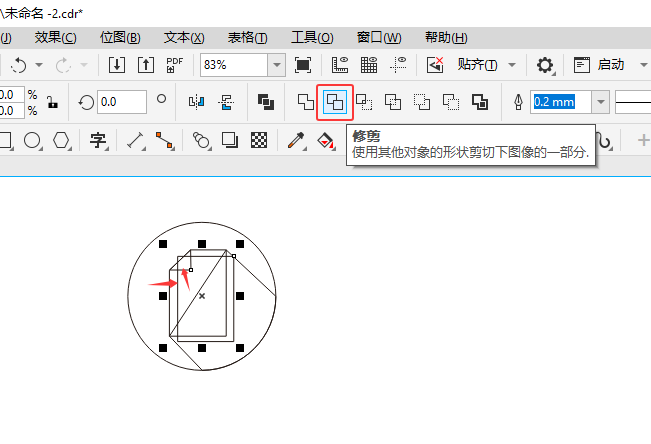
Task: Select the Ellipse tool
Action: 32,140
